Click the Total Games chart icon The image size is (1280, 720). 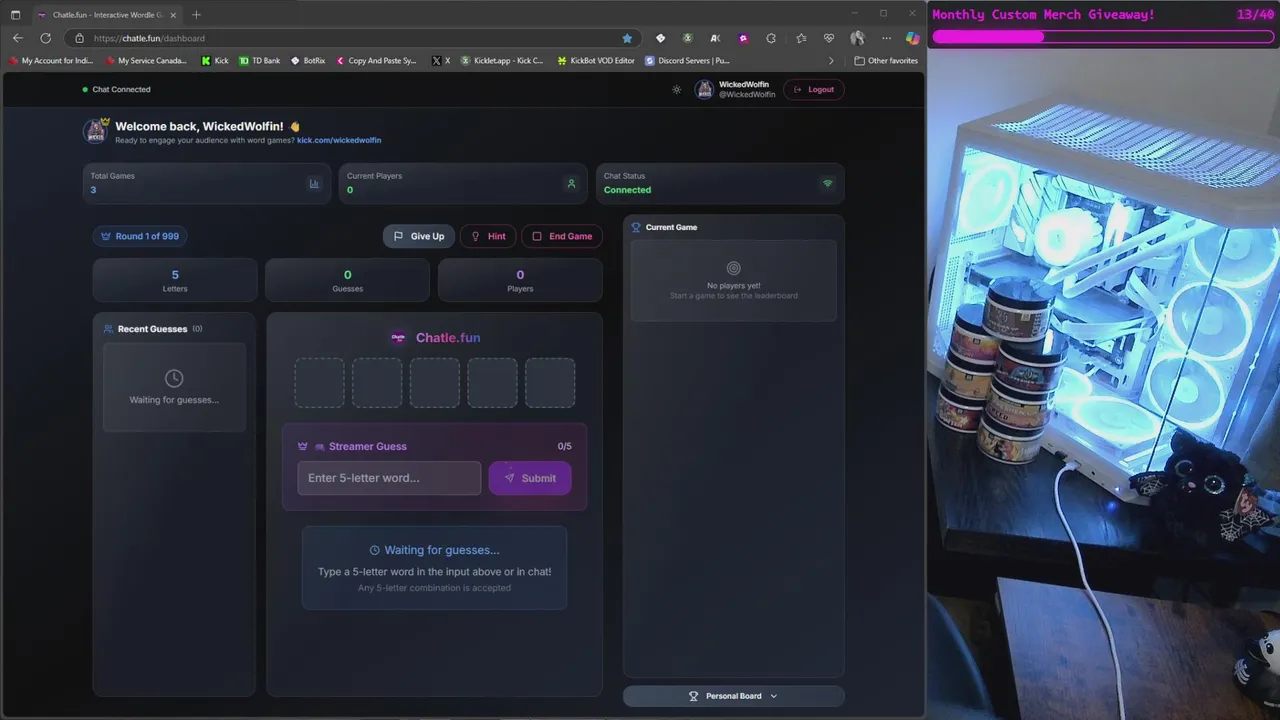[314, 183]
